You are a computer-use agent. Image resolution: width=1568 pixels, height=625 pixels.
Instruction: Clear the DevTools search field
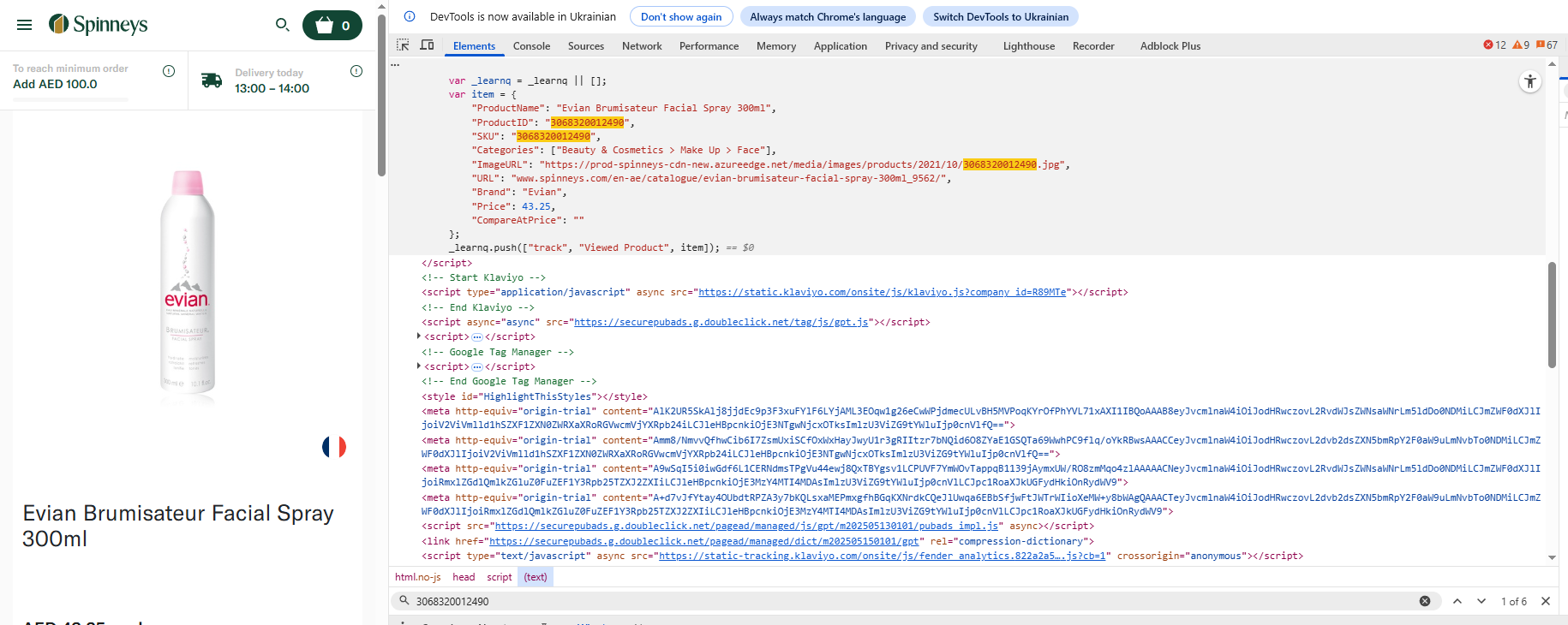(1425, 601)
